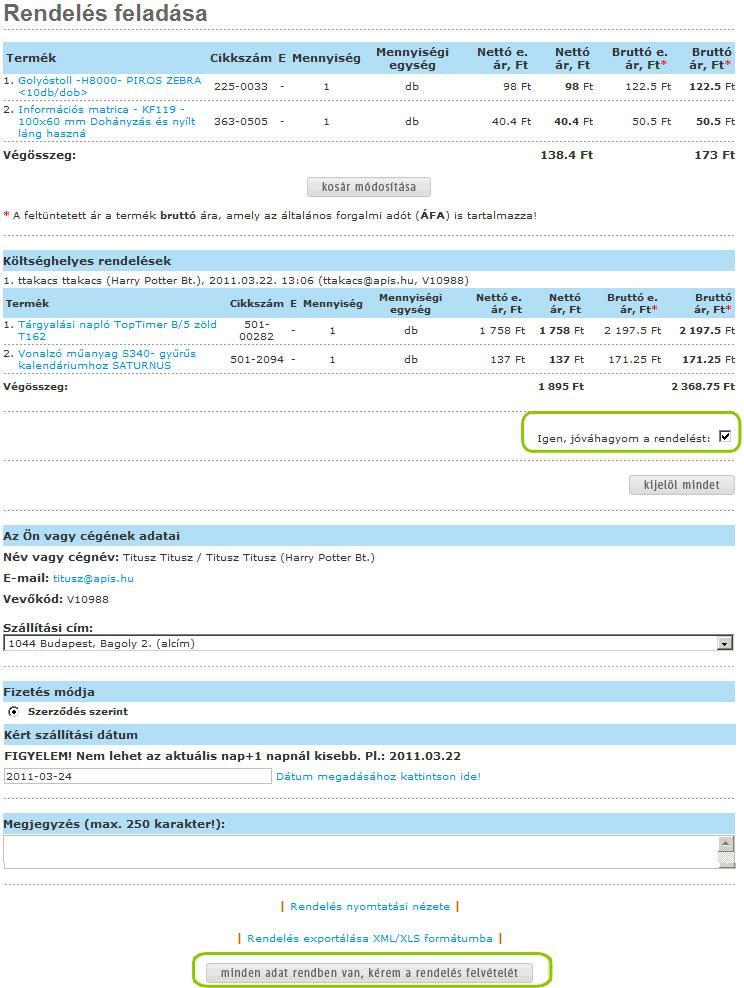Image resolution: width=744 pixels, height=988 pixels.
Task: Click gross price 2 197.5 Ft bold value
Action: tap(707, 330)
